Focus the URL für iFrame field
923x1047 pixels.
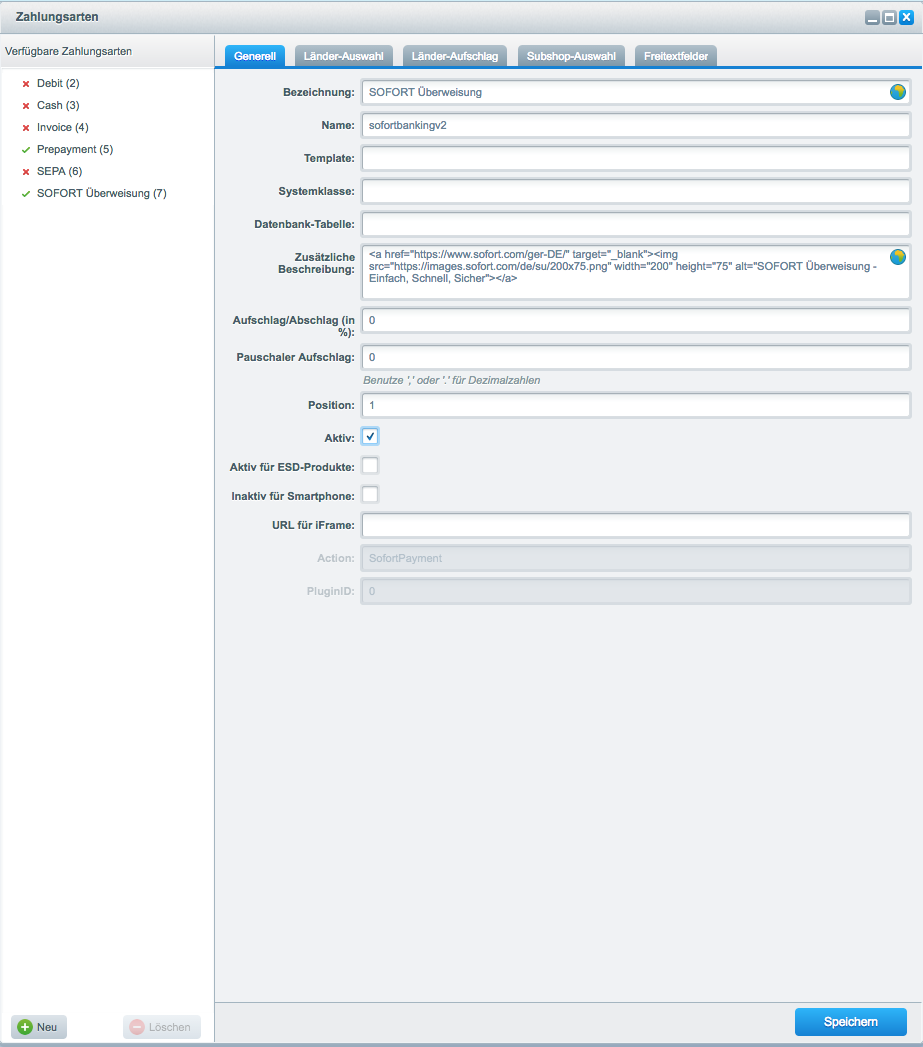(635, 525)
